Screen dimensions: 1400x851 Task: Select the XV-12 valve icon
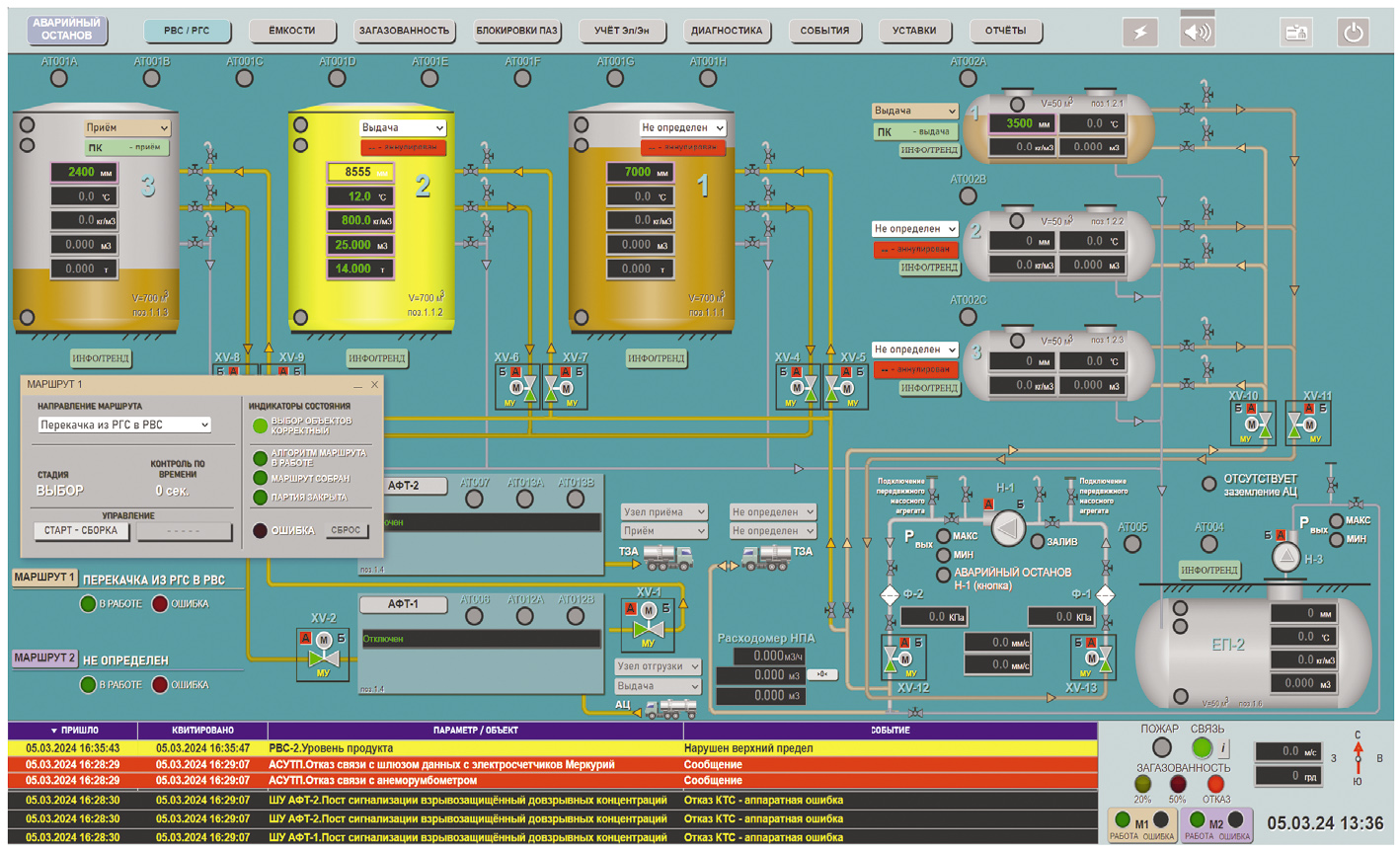(904, 657)
